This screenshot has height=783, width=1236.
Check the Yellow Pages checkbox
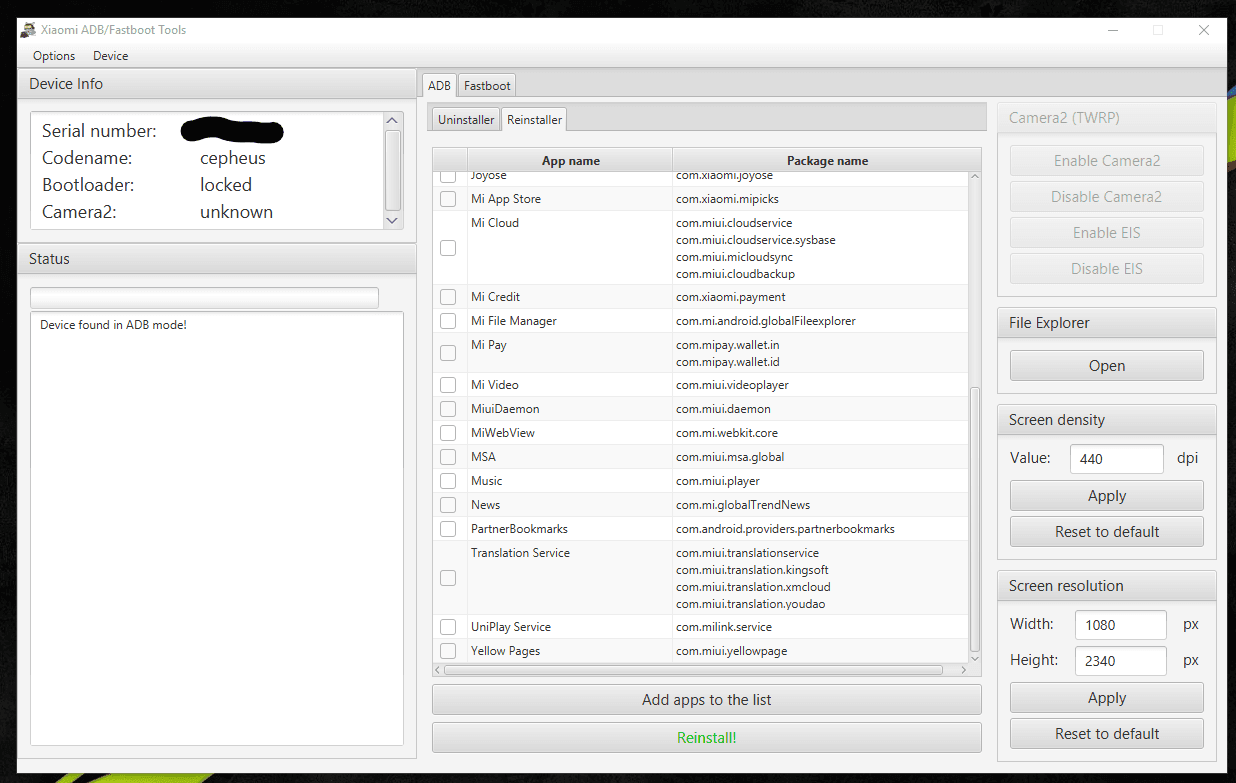click(448, 651)
